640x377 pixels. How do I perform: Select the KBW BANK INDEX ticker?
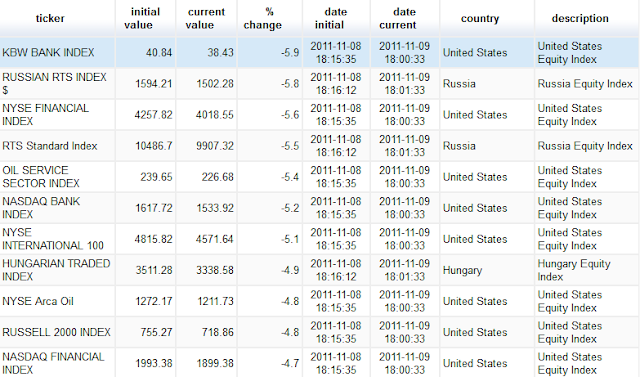point(48,53)
